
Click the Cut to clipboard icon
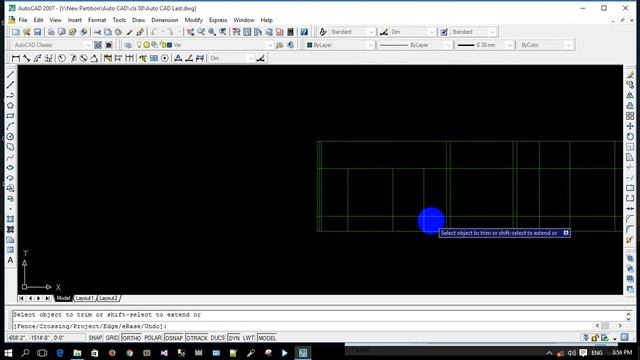pos(97,32)
